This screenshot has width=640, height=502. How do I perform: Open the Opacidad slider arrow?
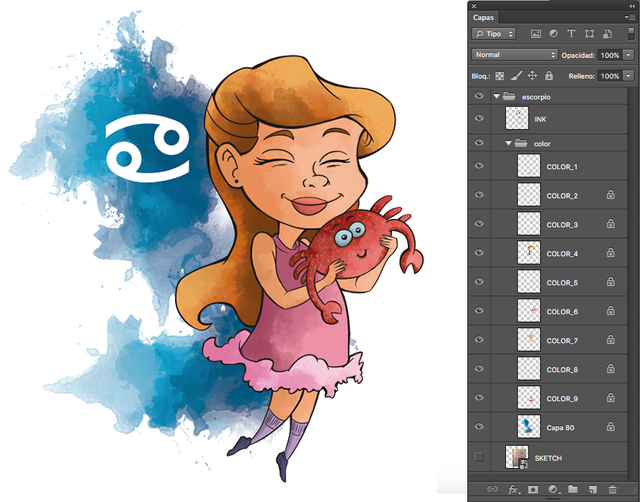(x=629, y=55)
